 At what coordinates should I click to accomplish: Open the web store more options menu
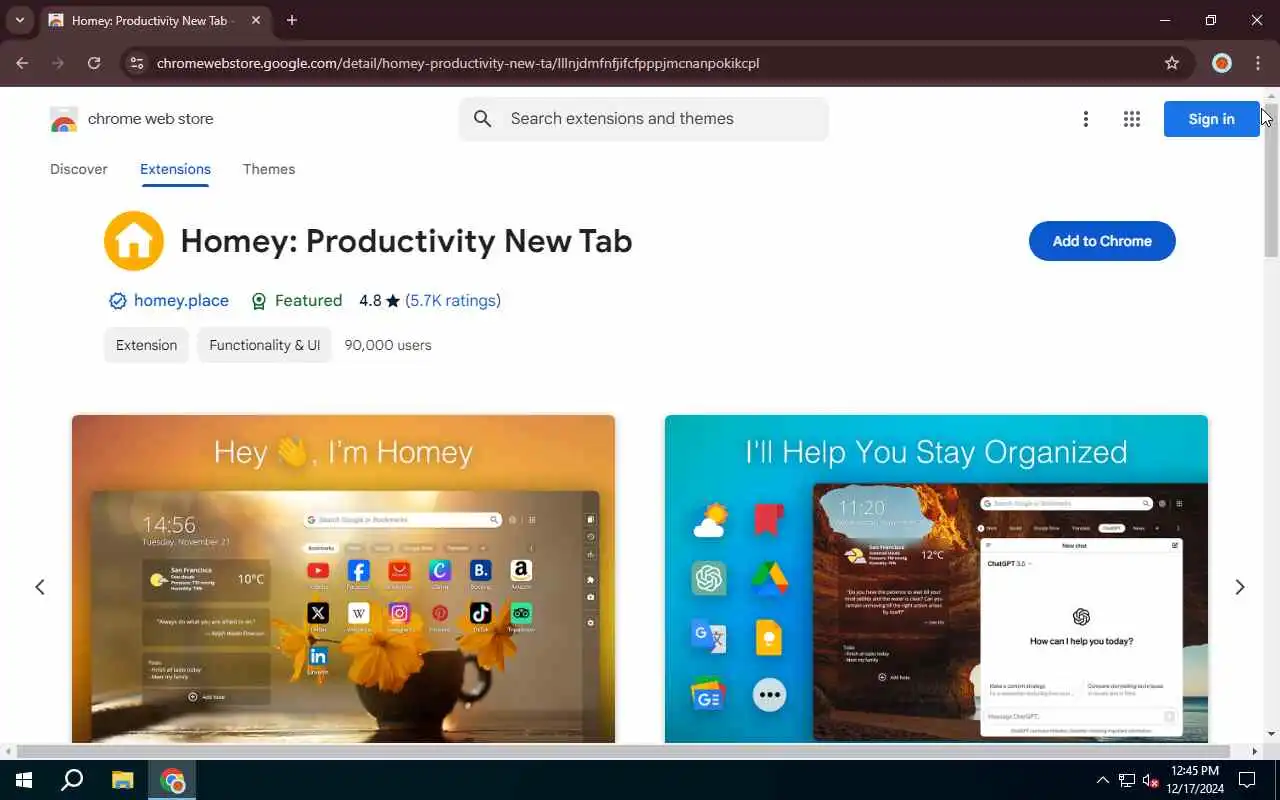click(1086, 119)
